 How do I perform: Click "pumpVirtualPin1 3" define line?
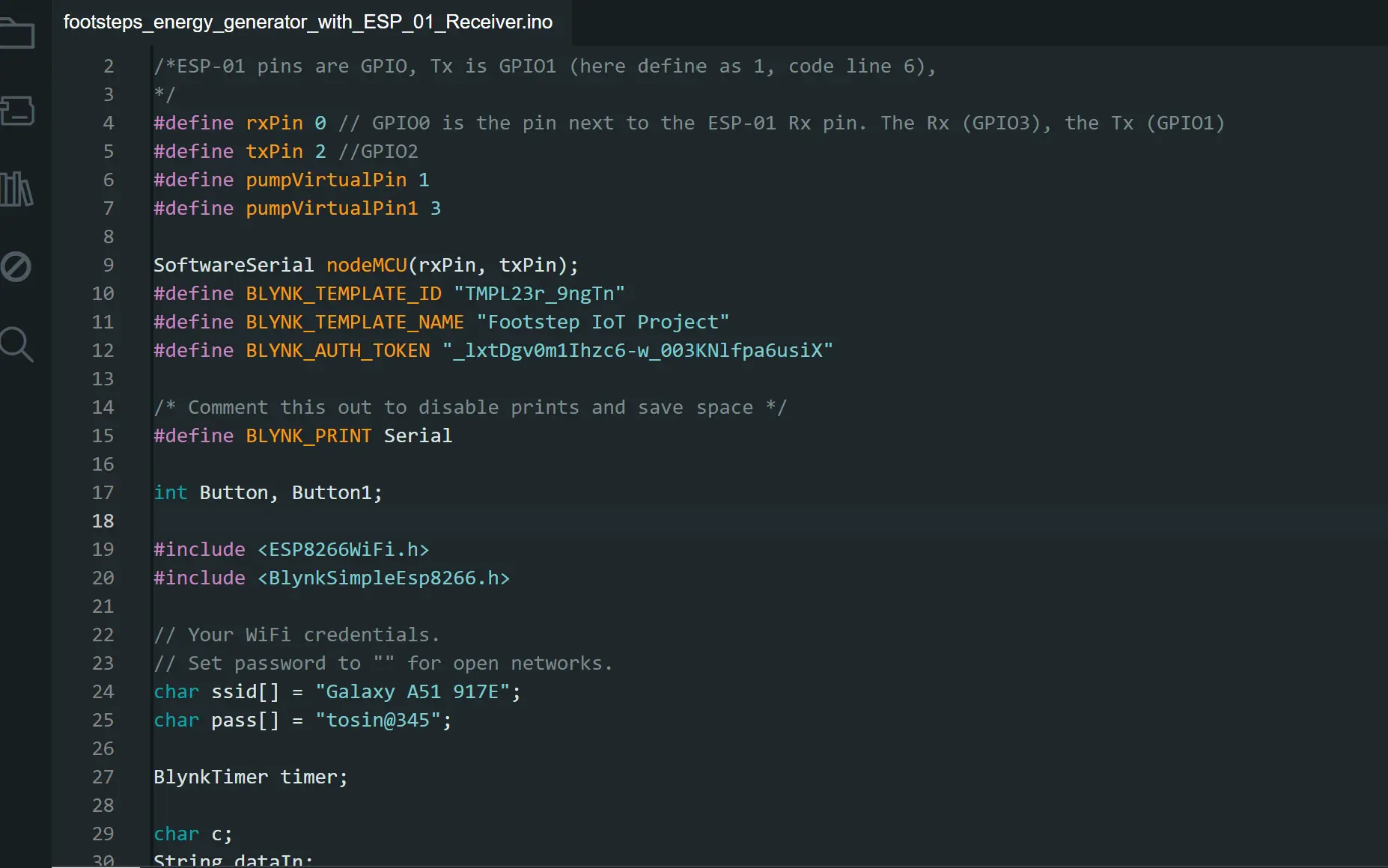[x=297, y=208]
